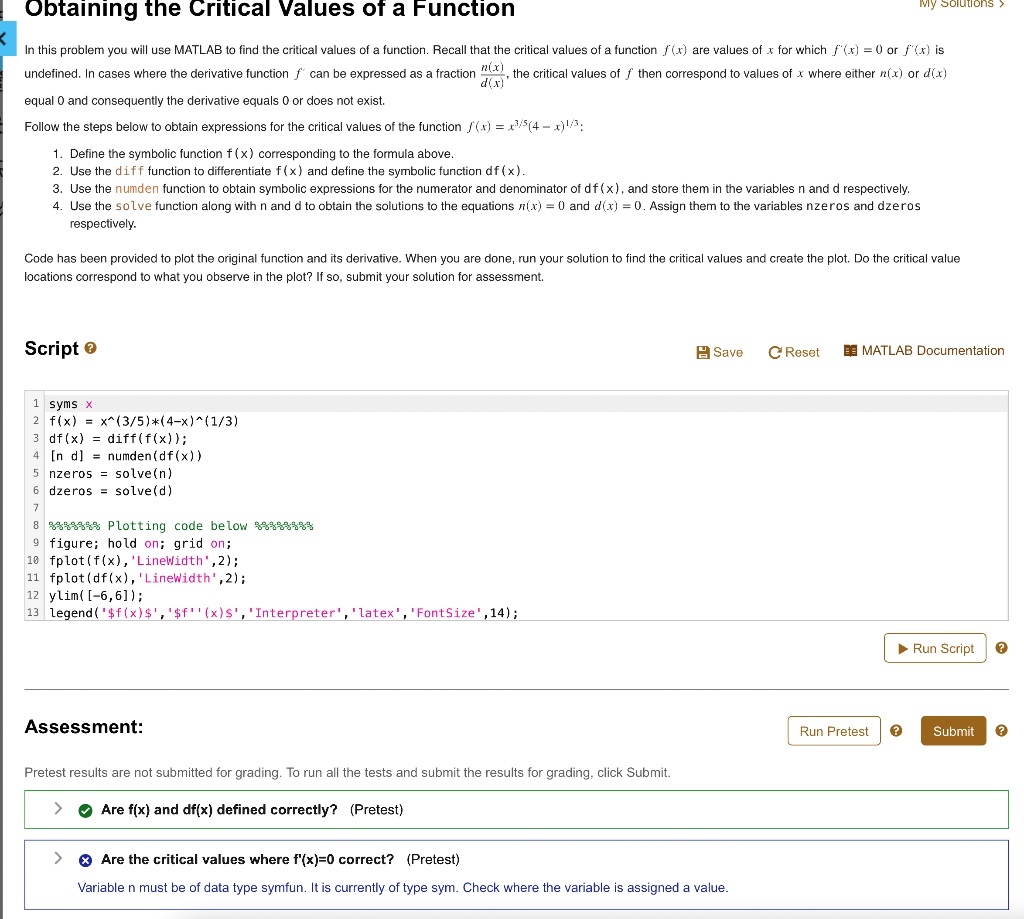1024x919 pixels.
Task: Expand the critical values pretest result
Action: (x=58, y=859)
